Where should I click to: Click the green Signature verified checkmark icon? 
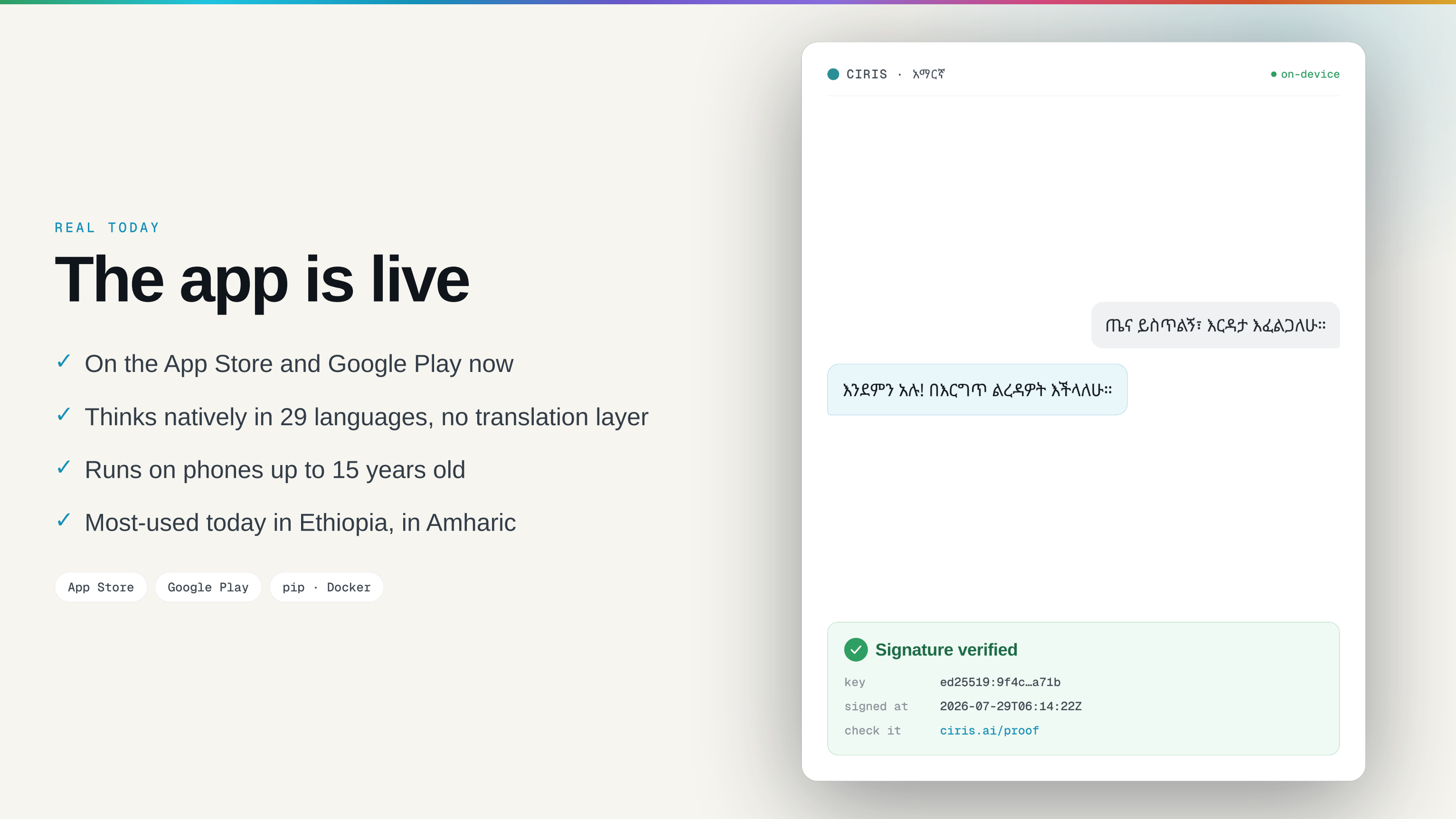pyautogui.click(x=856, y=649)
